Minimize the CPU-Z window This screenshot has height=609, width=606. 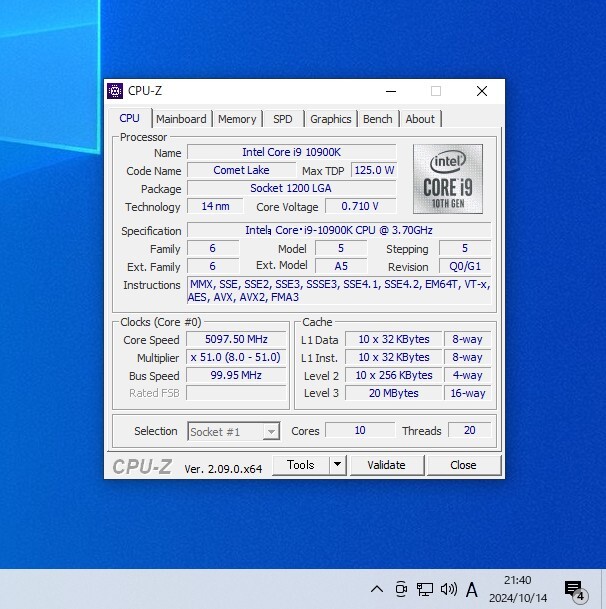[x=391, y=91]
